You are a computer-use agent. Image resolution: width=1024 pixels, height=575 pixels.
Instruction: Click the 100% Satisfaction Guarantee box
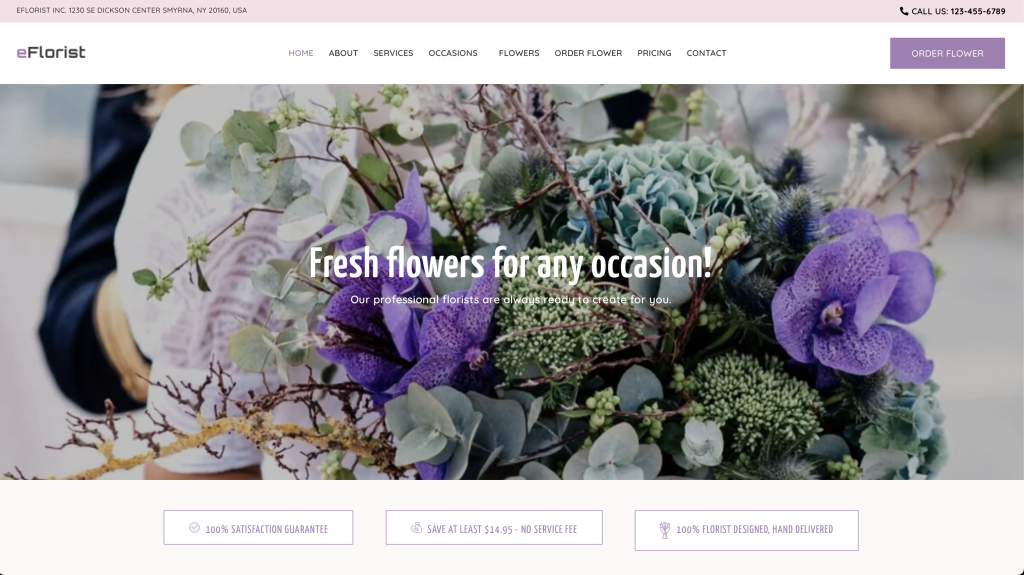point(258,527)
